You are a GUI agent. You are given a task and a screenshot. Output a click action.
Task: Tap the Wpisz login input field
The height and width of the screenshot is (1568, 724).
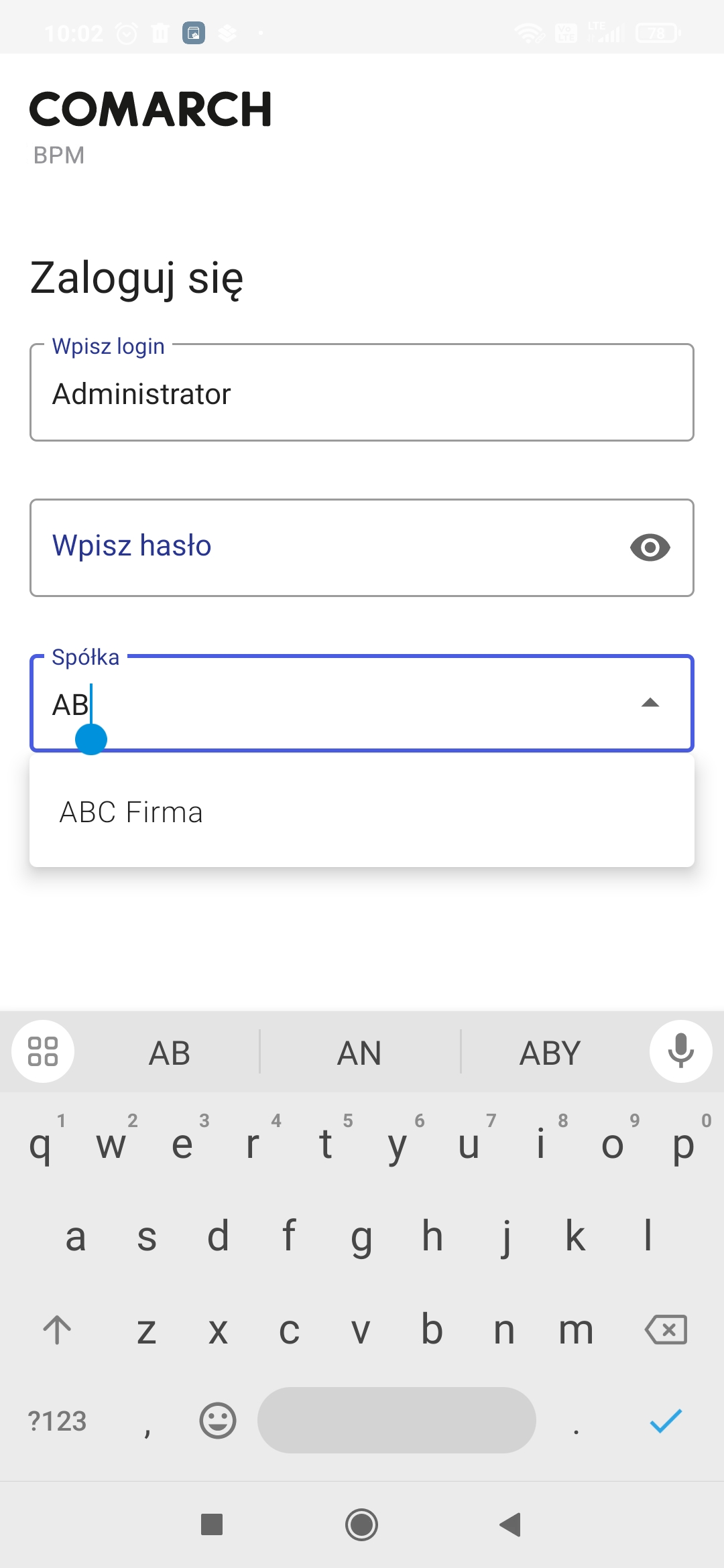click(x=362, y=393)
